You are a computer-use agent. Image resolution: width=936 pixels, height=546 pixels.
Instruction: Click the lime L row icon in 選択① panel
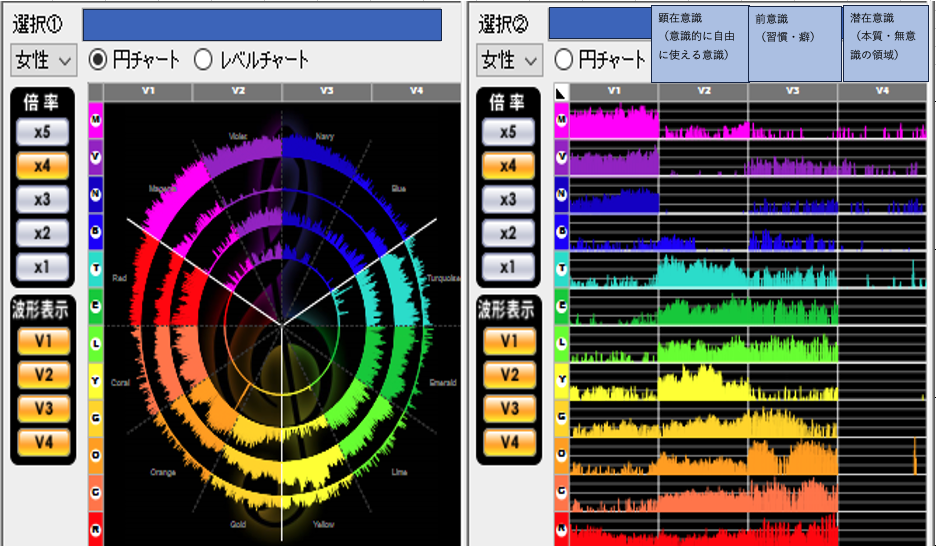click(96, 344)
